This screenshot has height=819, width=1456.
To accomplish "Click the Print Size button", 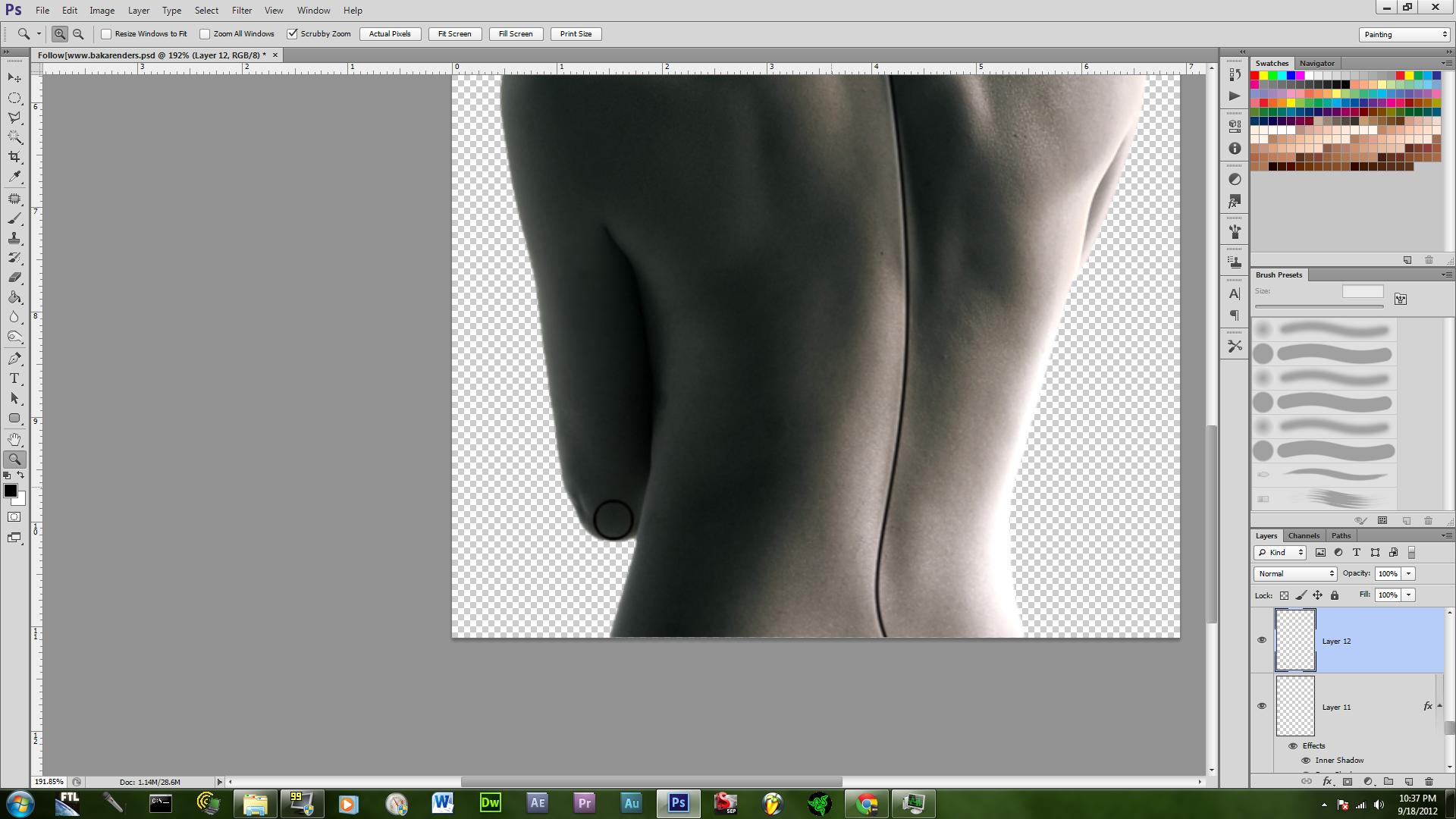I will 576,34.
